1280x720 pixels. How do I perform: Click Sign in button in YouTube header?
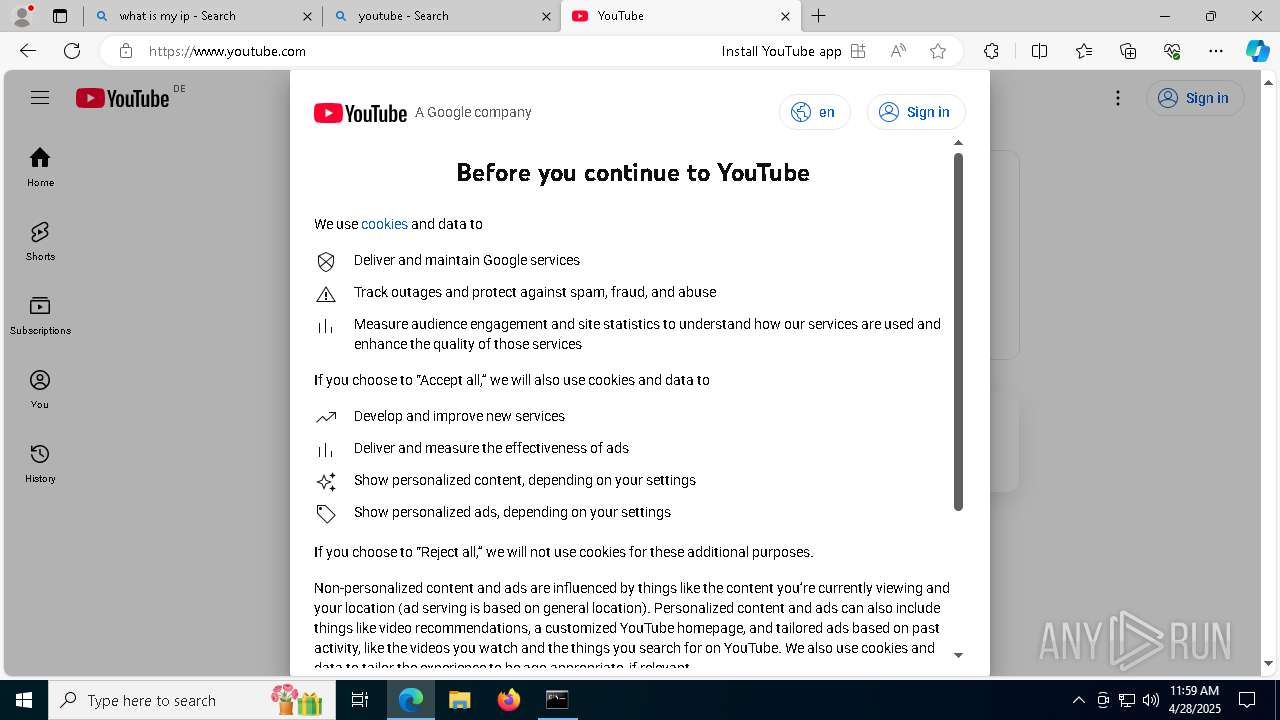(1195, 98)
